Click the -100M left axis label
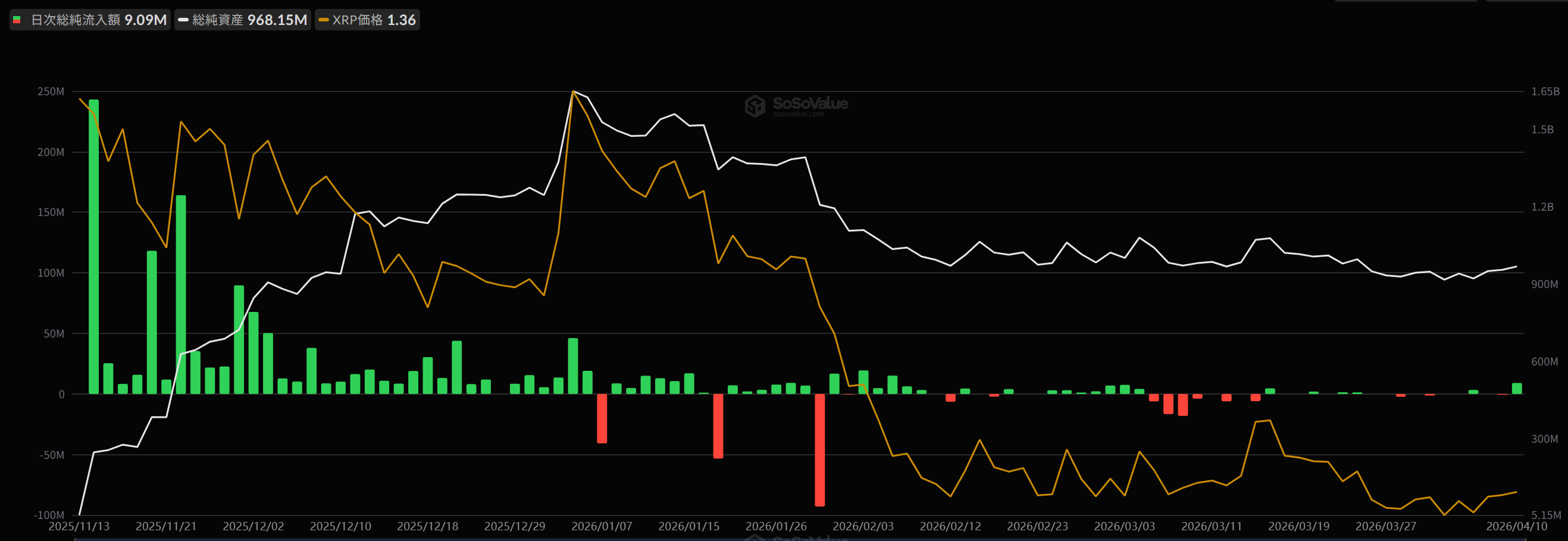Image resolution: width=1568 pixels, height=541 pixels. click(x=49, y=515)
